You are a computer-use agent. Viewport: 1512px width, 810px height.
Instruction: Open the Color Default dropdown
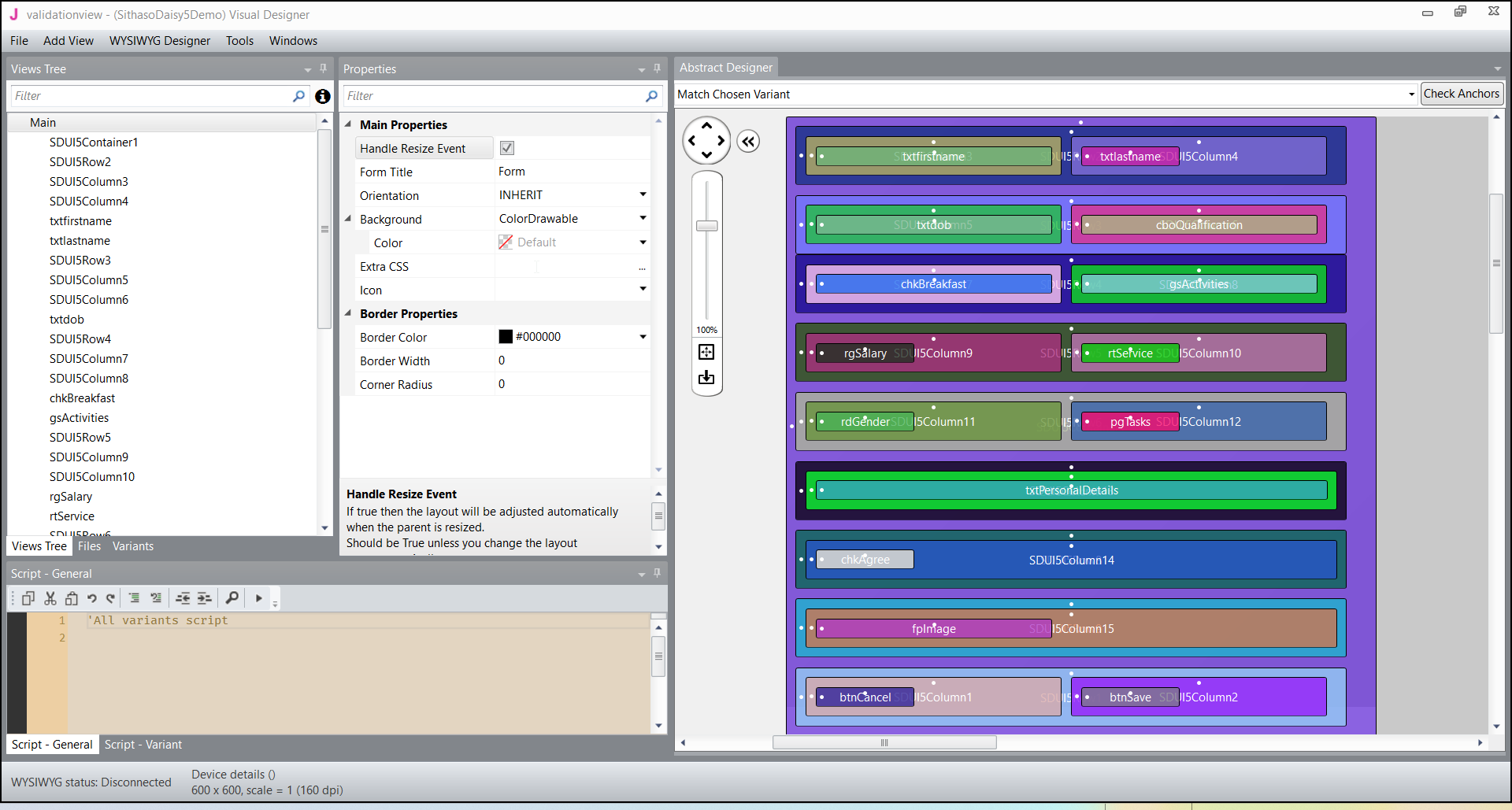pos(643,242)
